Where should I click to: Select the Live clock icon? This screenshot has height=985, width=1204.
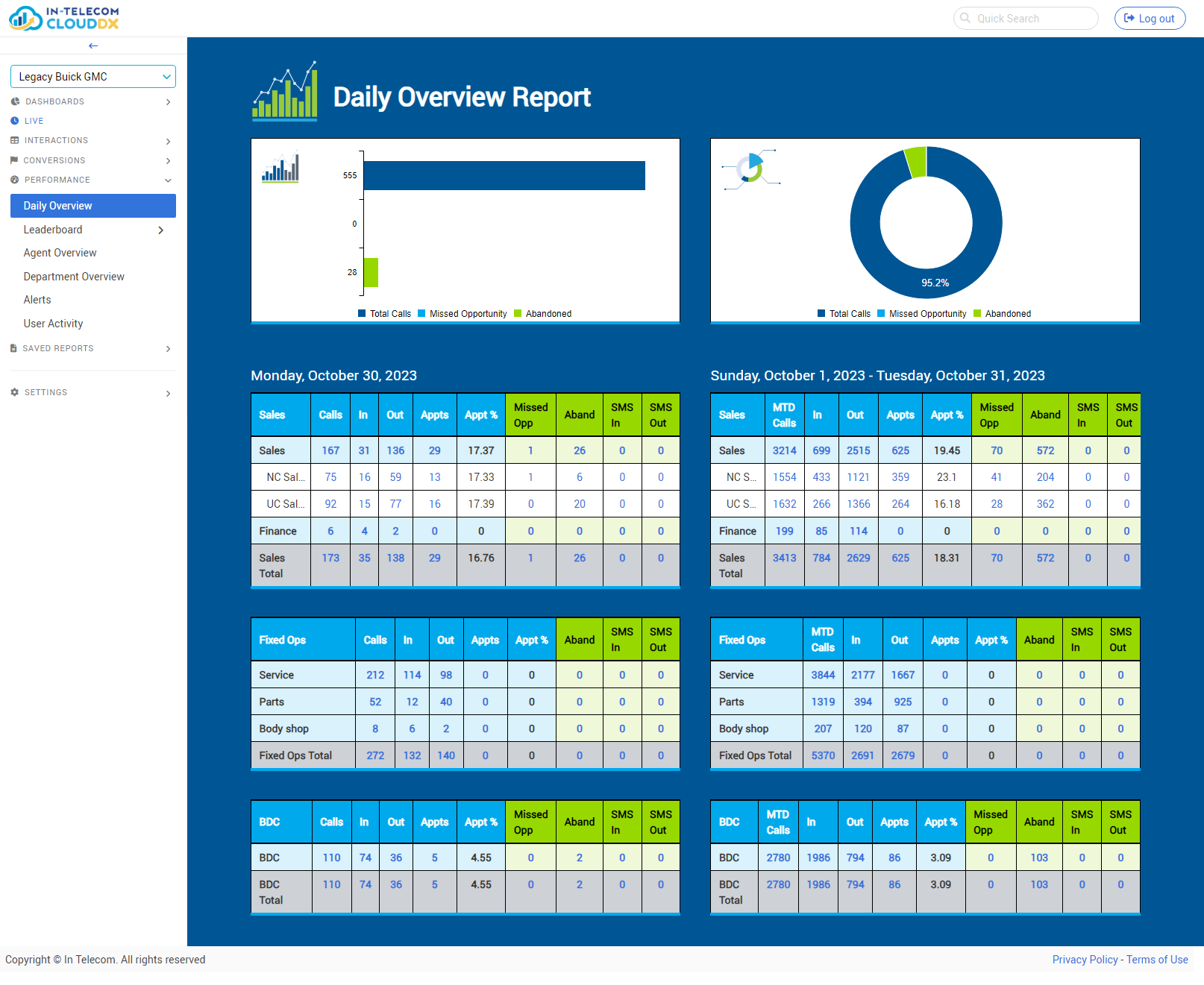(x=14, y=120)
